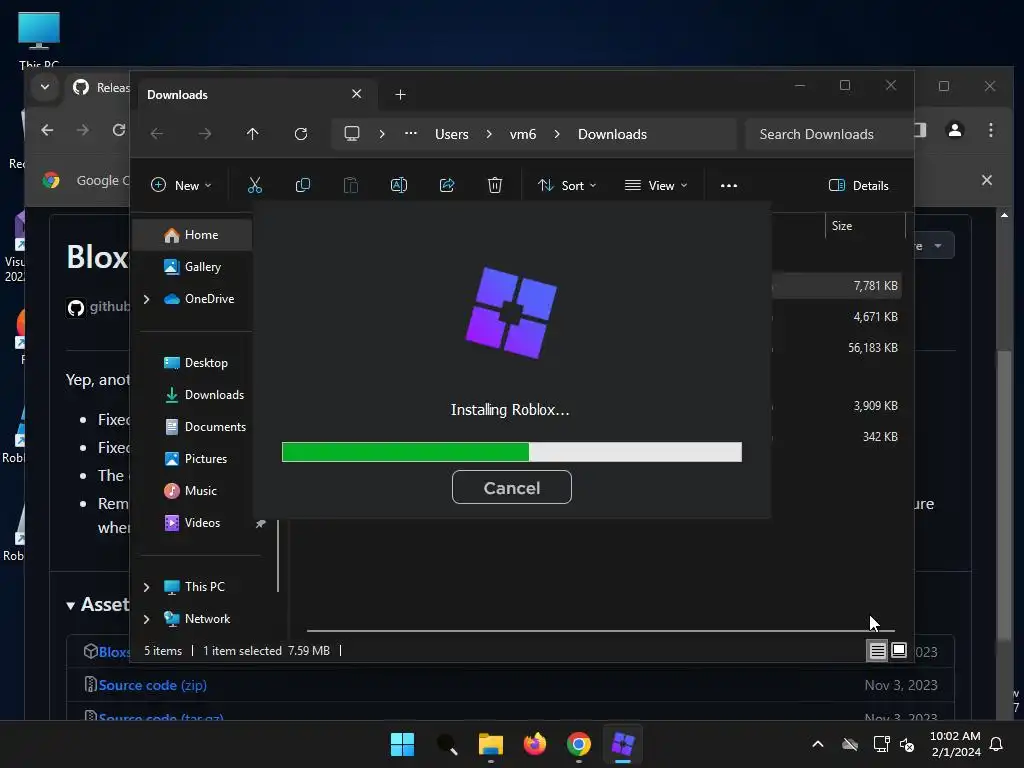Select Users in the address breadcrumb

tap(452, 134)
